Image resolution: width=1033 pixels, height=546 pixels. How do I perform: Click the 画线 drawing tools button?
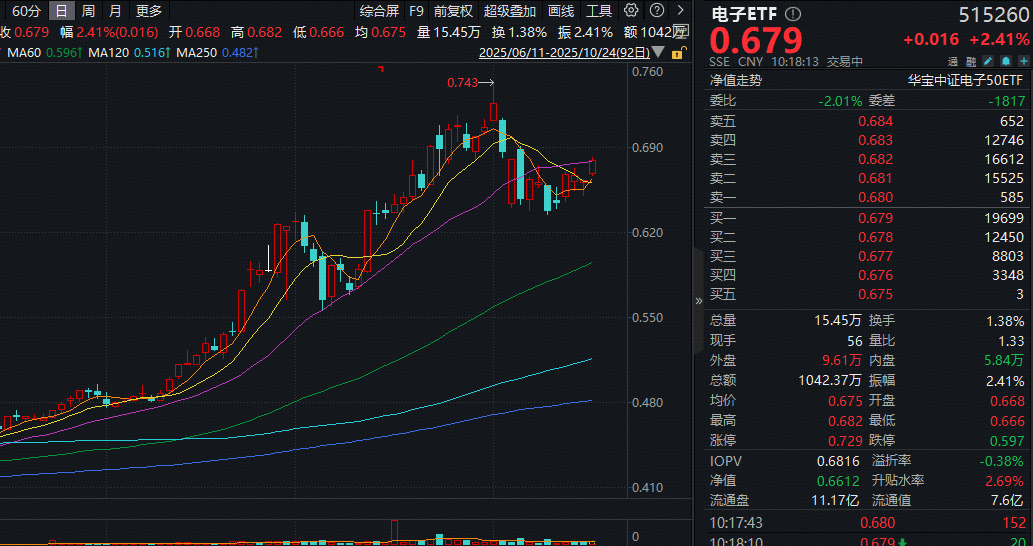pyautogui.click(x=561, y=11)
